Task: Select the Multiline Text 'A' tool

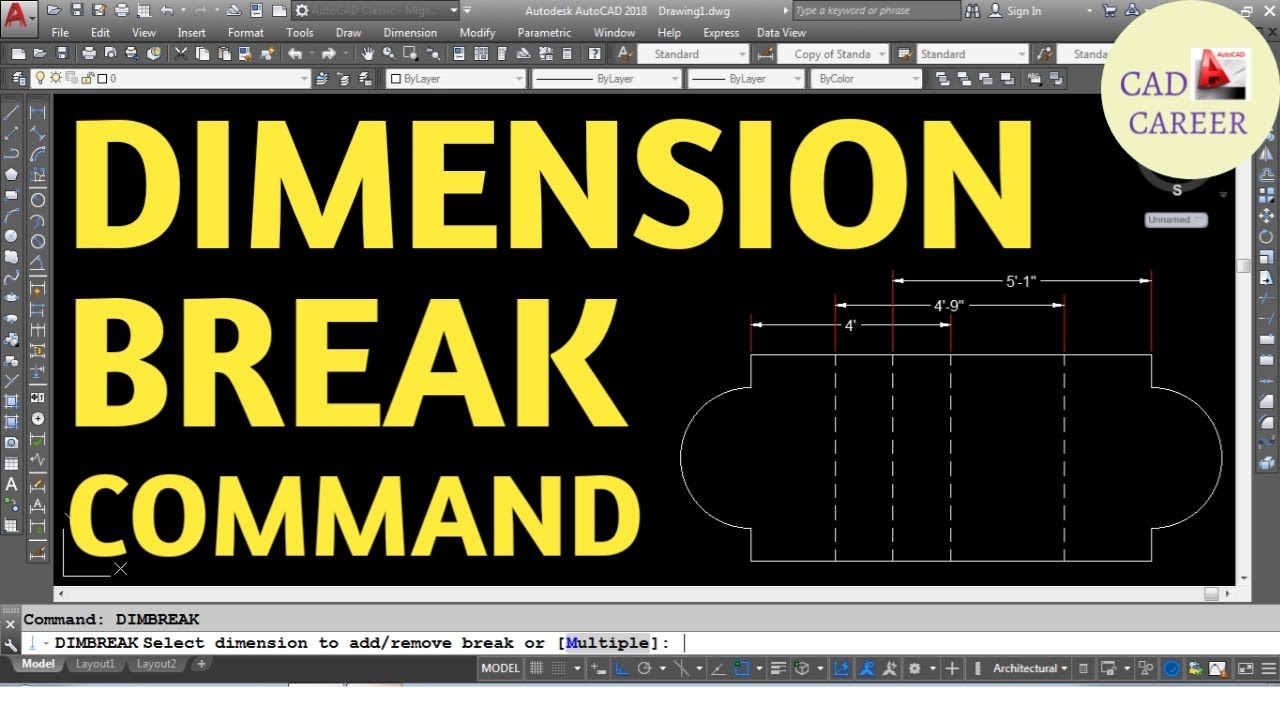Action: 12,484
